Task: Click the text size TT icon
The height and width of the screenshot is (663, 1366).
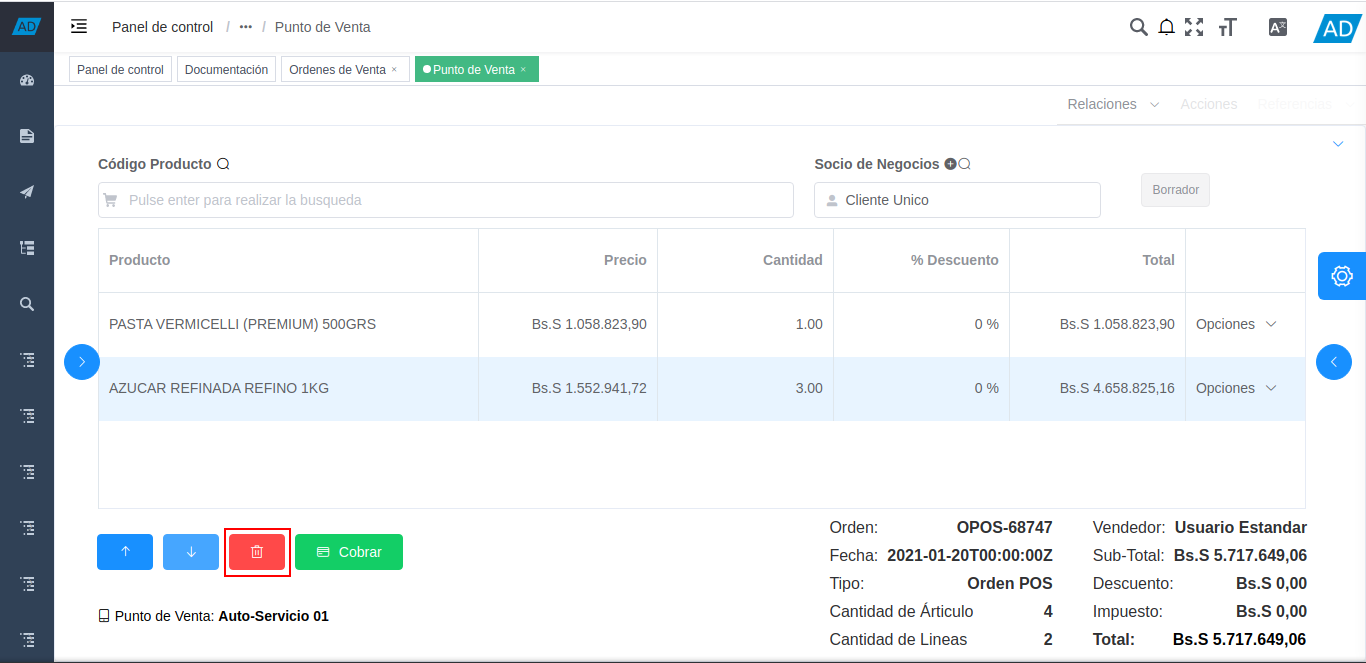Action: pyautogui.click(x=1227, y=27)
